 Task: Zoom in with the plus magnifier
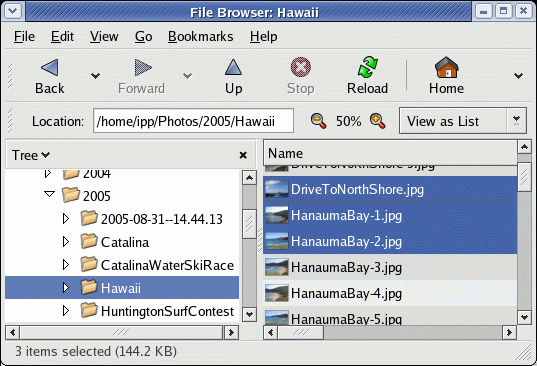click(377, 121)
